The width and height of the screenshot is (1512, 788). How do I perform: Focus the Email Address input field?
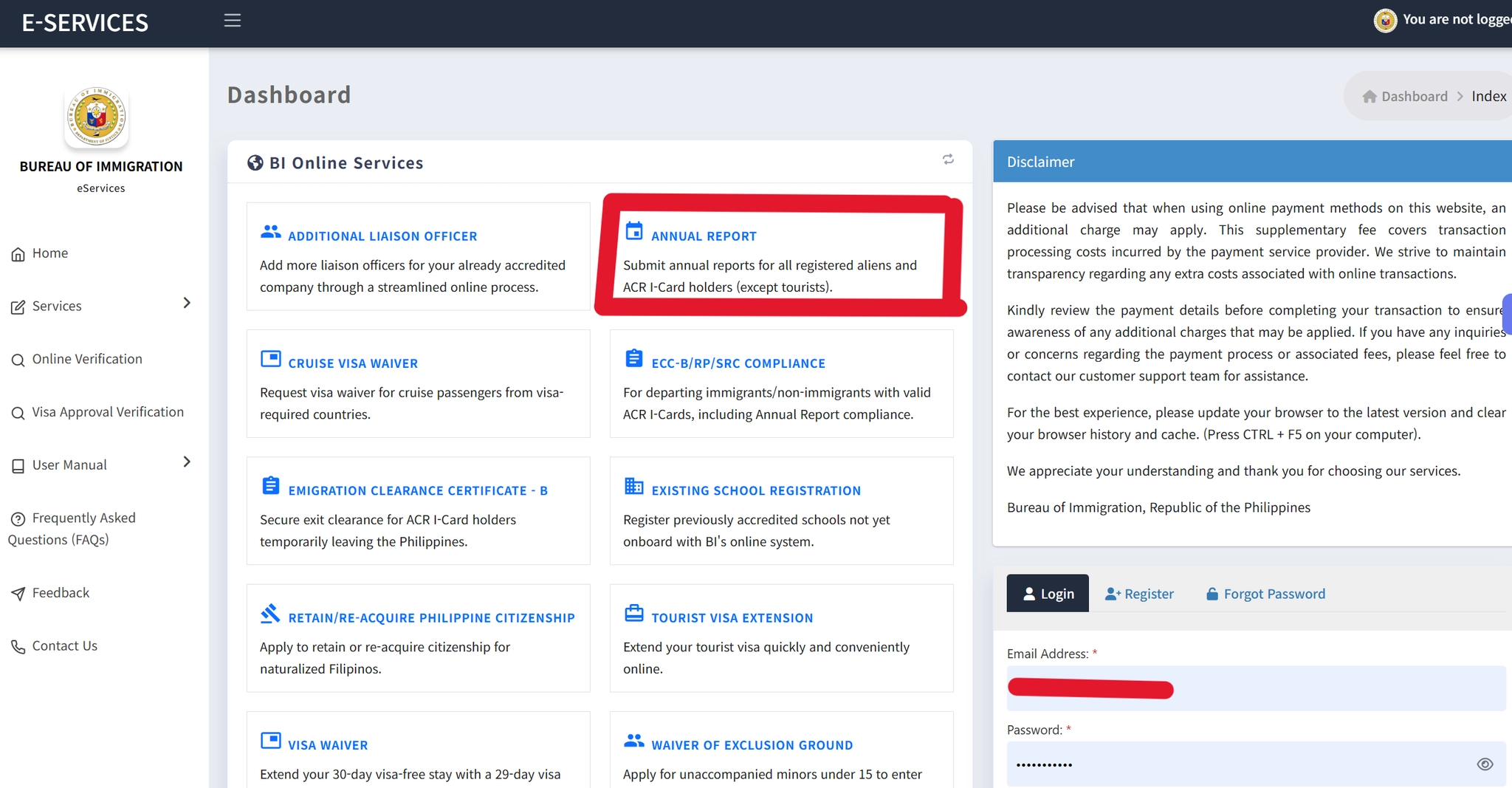(x=1256, y=688)
